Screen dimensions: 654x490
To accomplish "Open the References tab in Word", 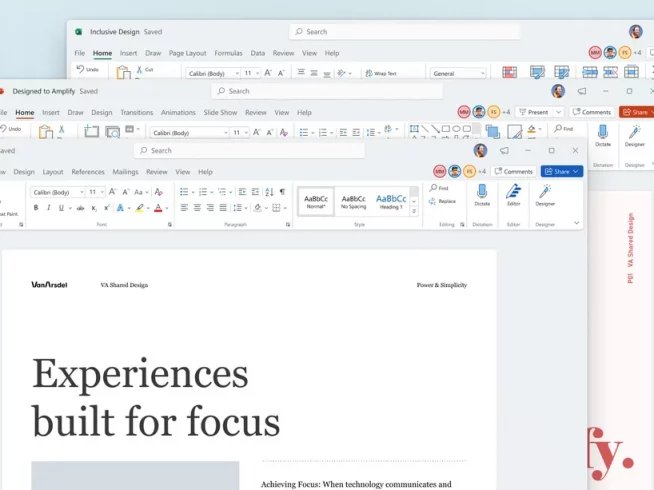I will point(88,172).
